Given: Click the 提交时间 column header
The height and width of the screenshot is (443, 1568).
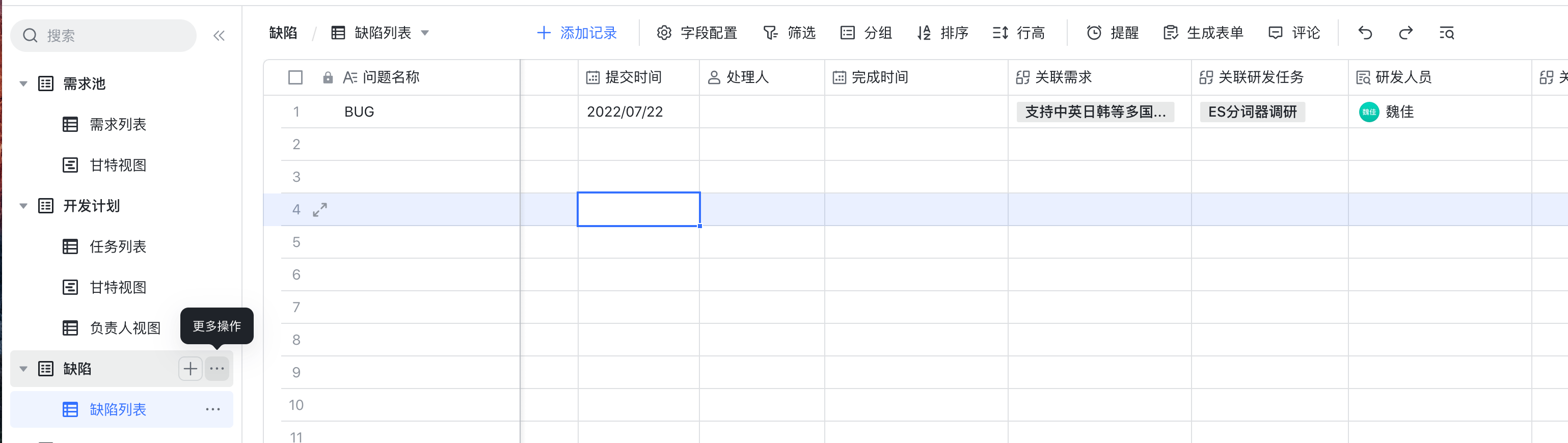Looking at the screenshot, I should [638, 77].
